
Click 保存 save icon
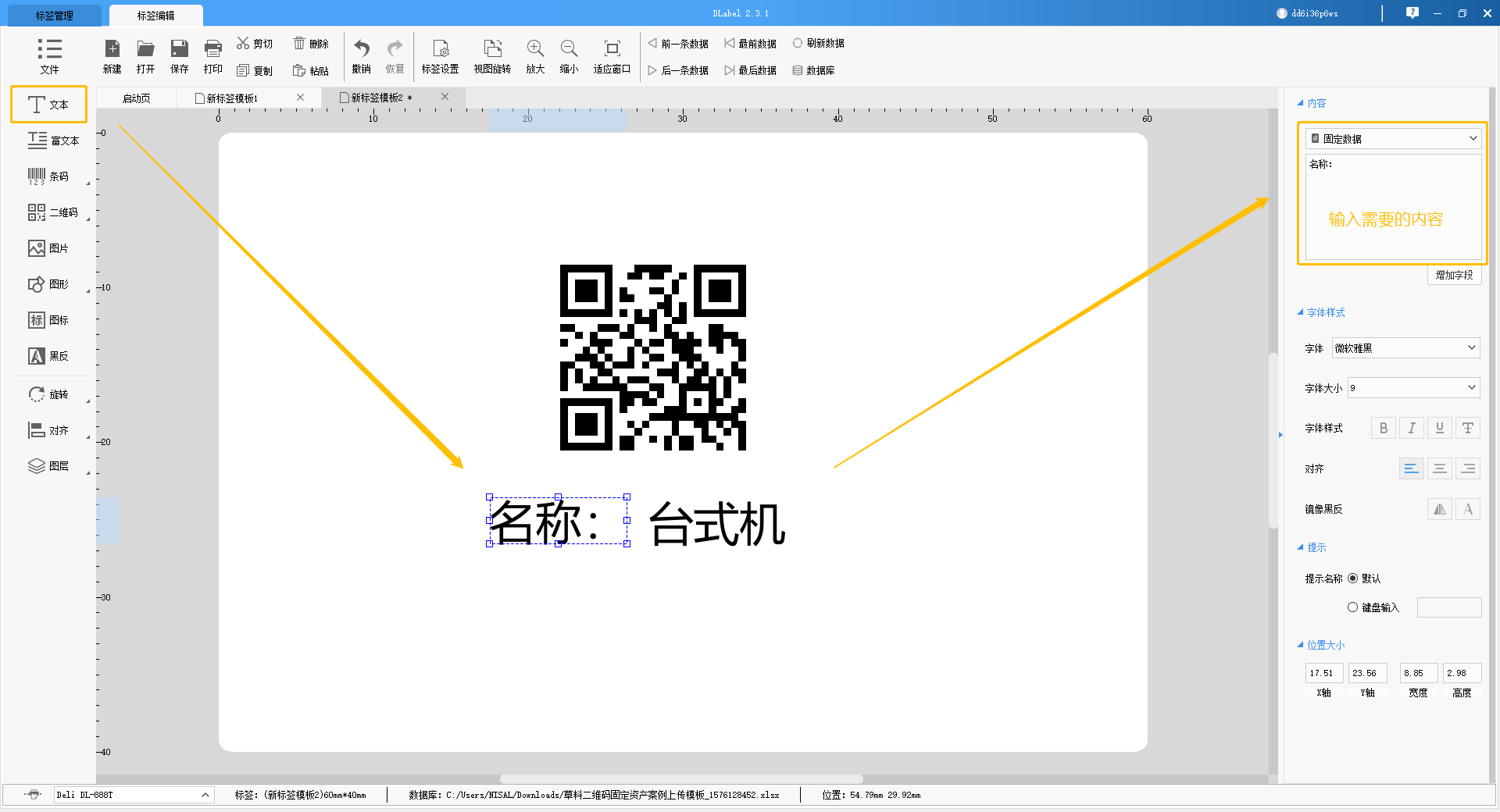click(x=180, y=55)
